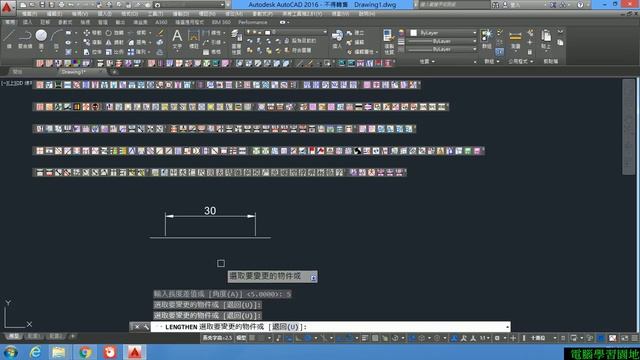Click the Copy tool icon in Modify panel
640x360 pixels.
tap(87, 42)
